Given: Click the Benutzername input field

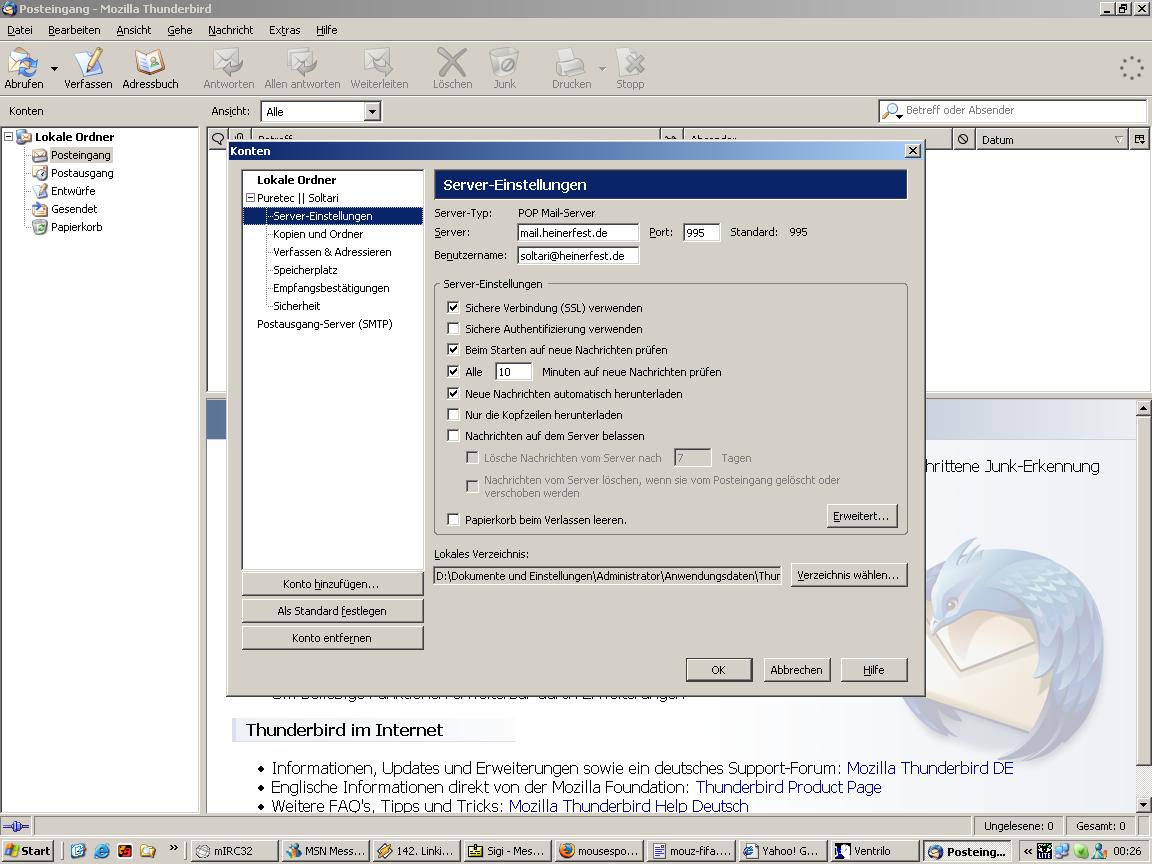Looking at the screenshot, I should tap(578, 256).
